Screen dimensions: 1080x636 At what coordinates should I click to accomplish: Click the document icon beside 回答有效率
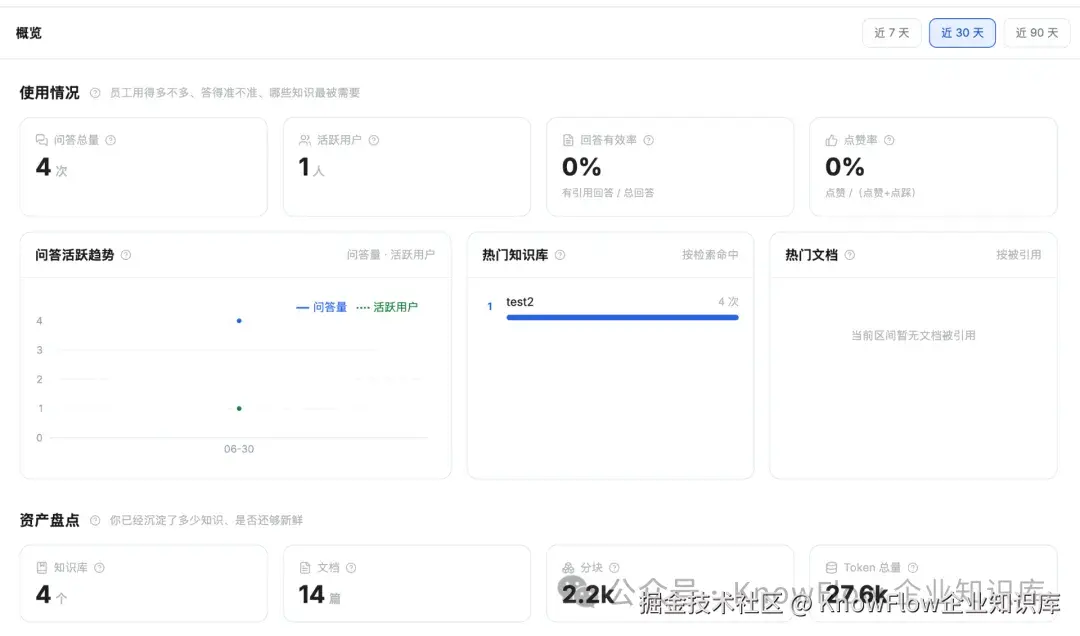point(568,140)
